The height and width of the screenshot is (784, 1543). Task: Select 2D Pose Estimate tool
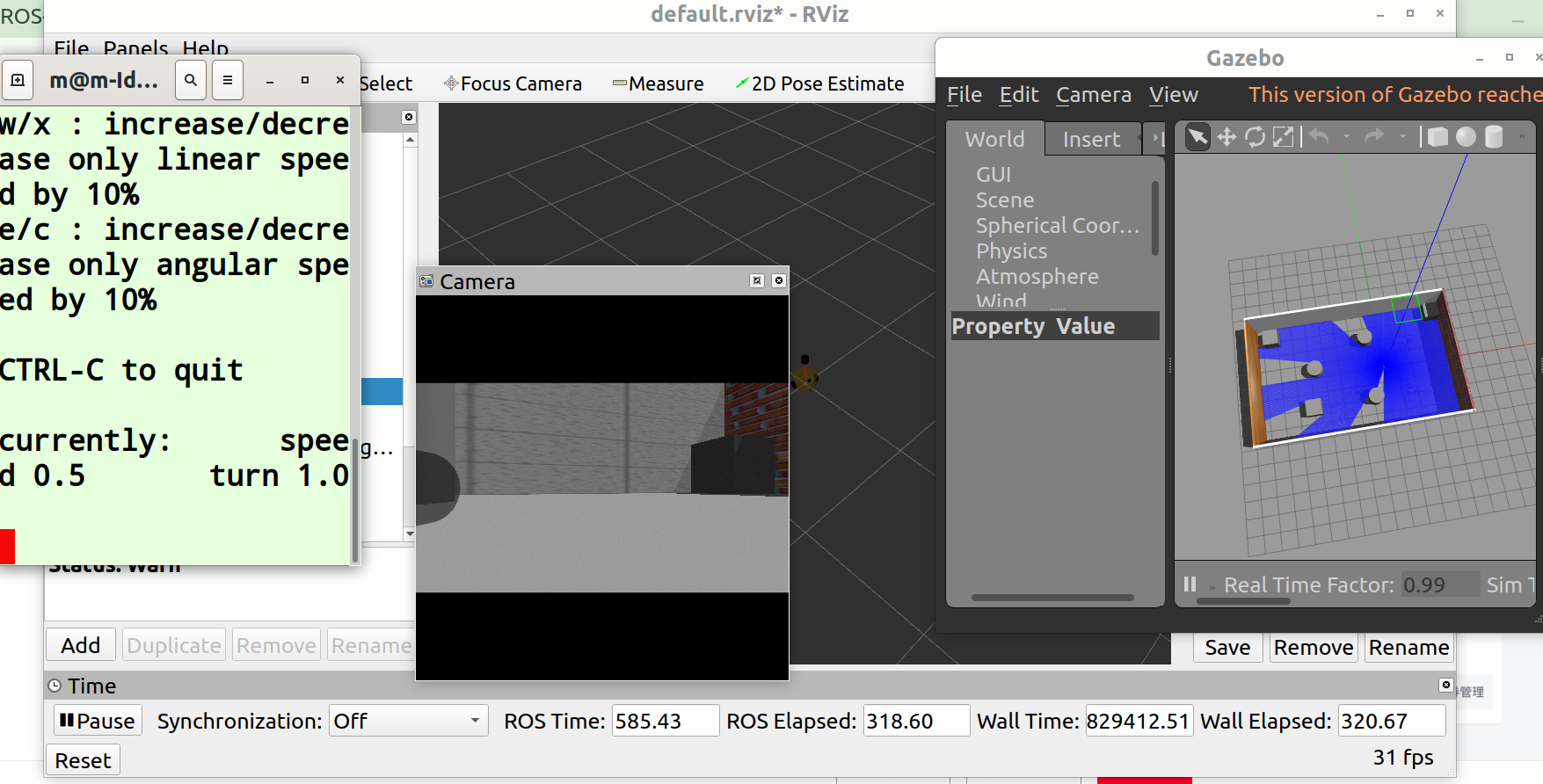click(819, 83)
